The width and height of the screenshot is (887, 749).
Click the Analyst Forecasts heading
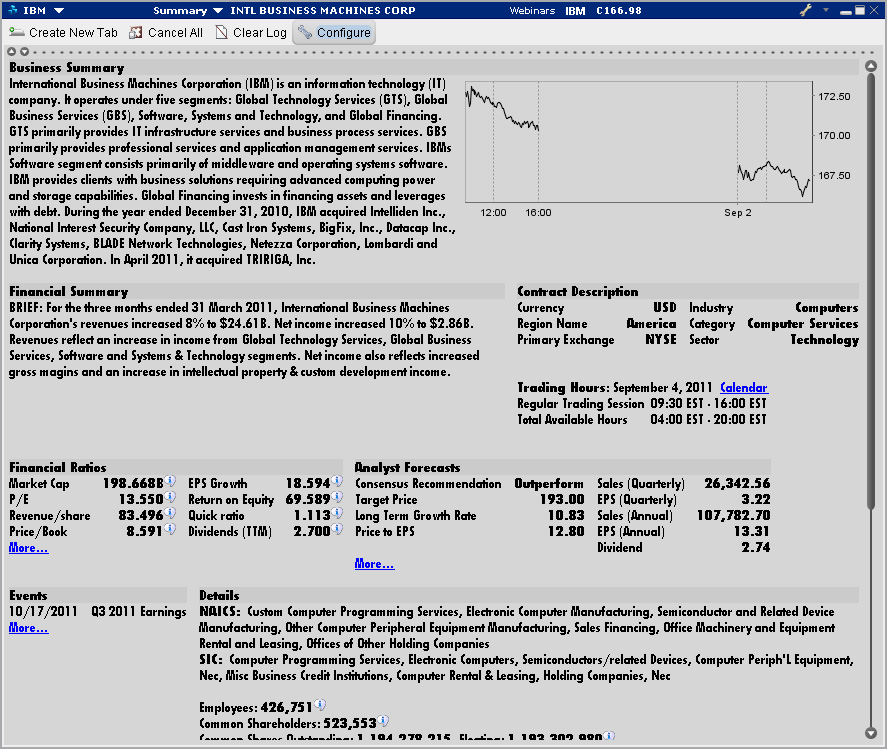tap(407, 468)
